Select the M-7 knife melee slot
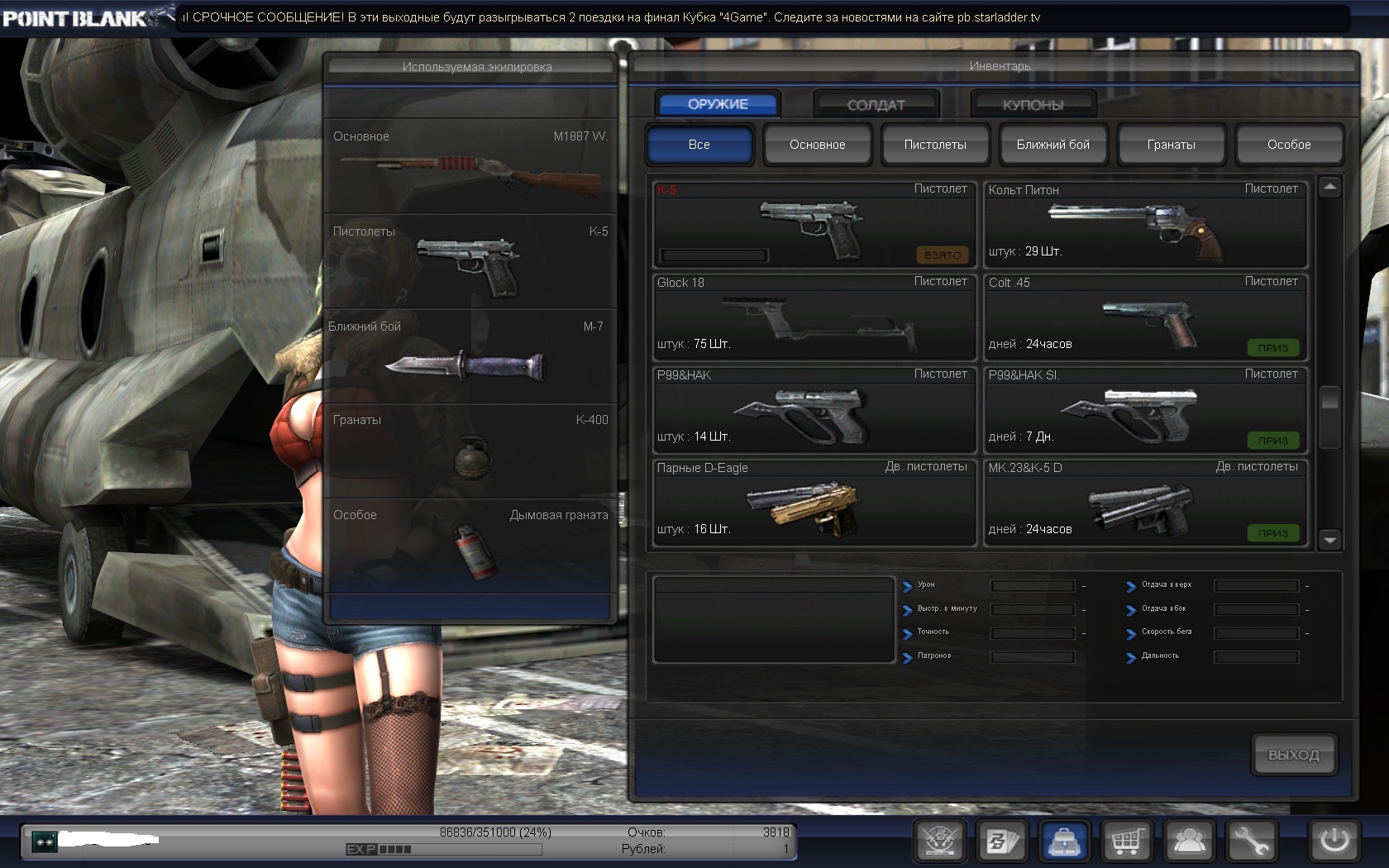The width and height of the screenshot is (1389, 868). (x=470, y=357)
